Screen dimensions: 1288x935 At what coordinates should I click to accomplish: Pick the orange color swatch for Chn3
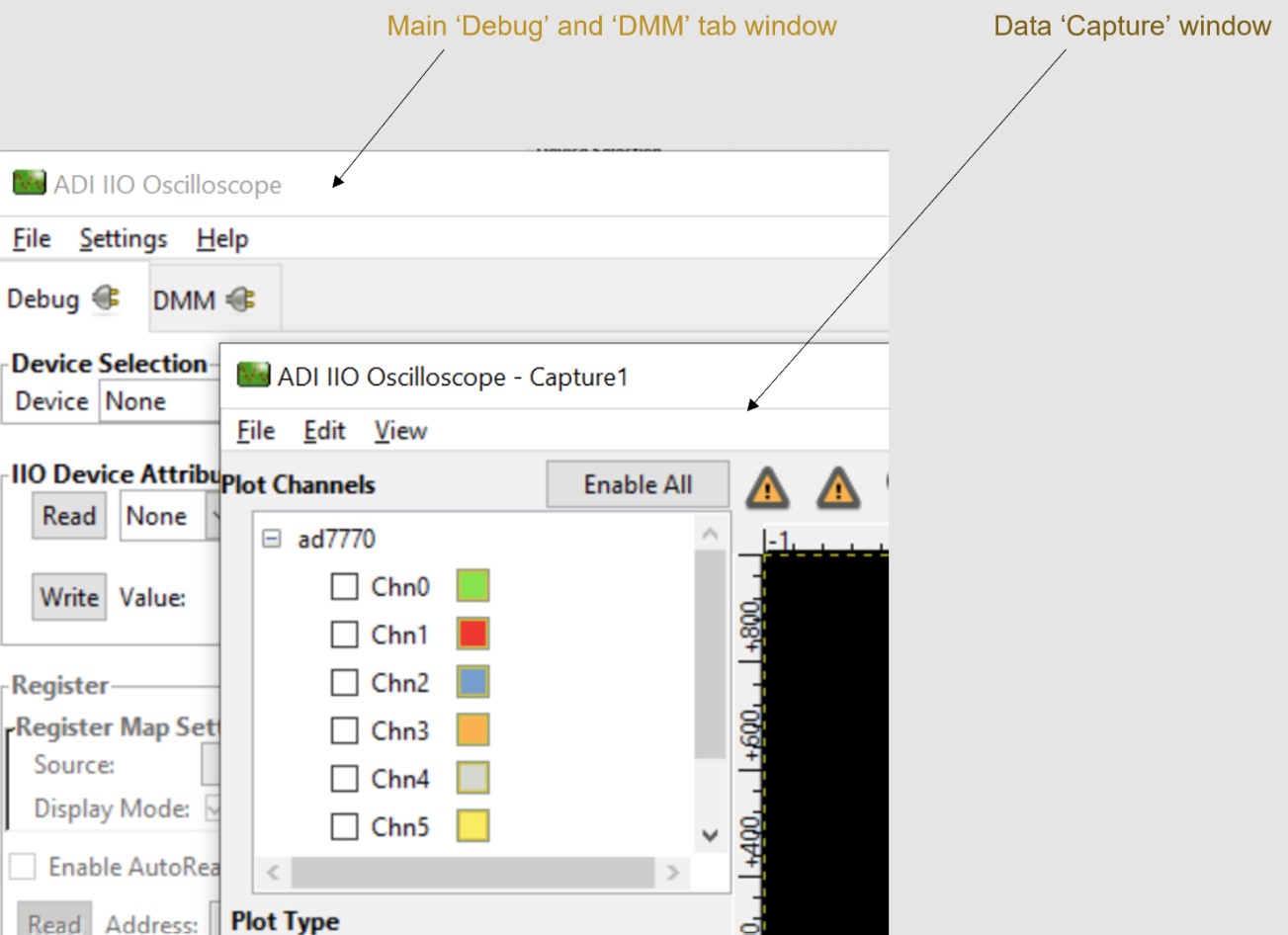[x=472, y=730]
